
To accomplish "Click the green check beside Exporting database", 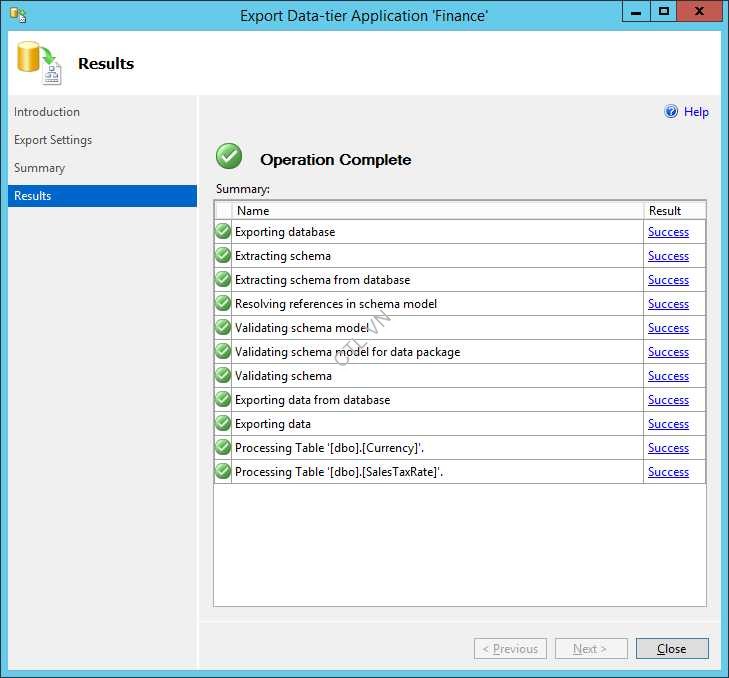I will [223, 232].
